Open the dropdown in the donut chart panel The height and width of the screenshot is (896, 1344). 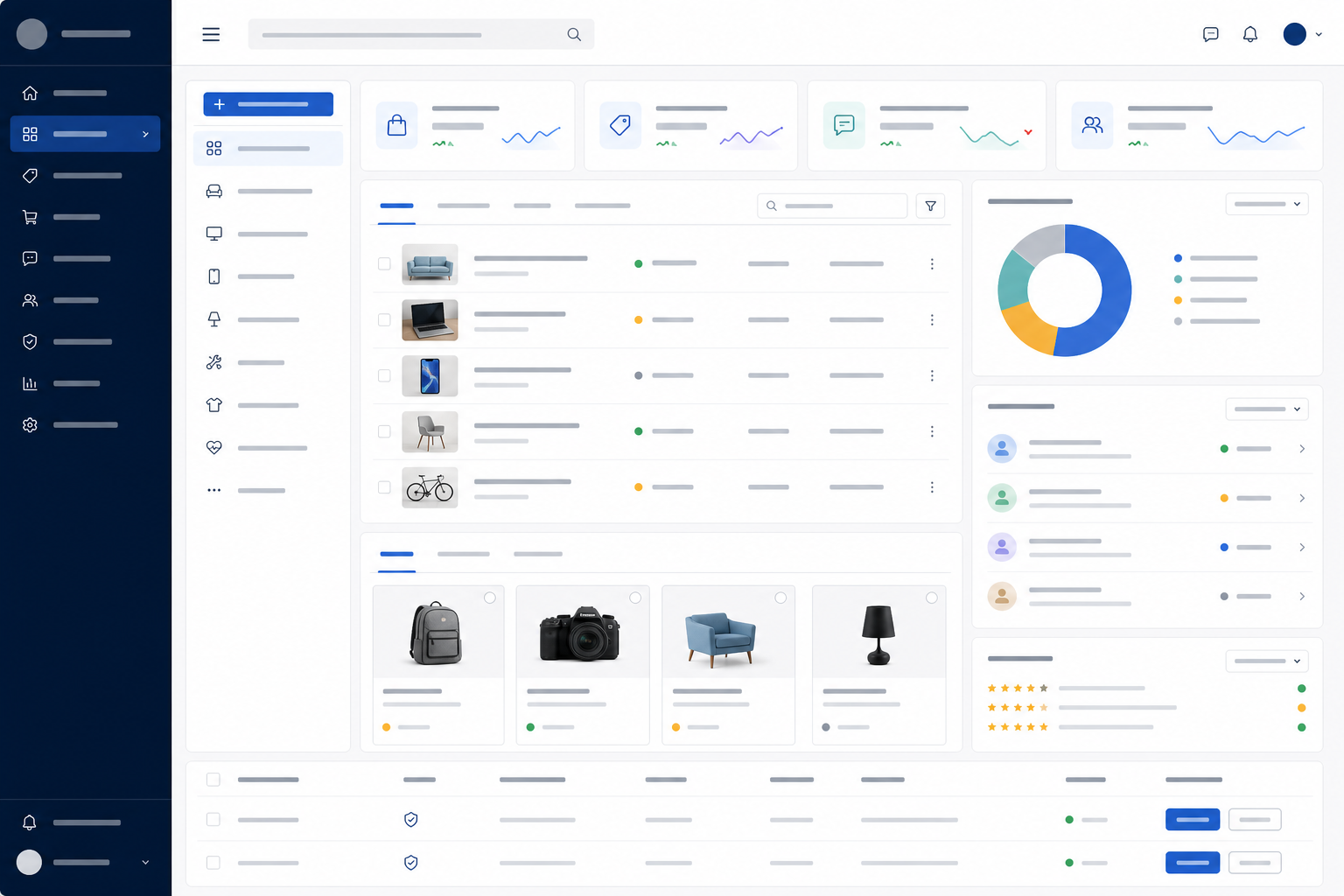click(1267, 204)
